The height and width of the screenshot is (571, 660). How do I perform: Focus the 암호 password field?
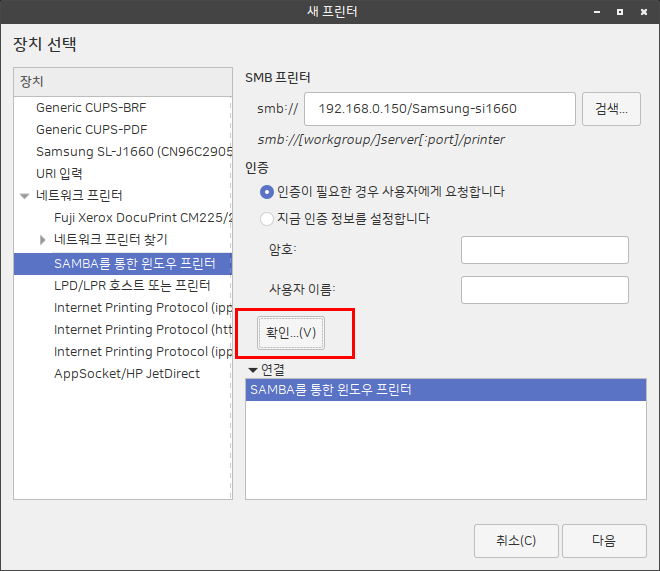[544, 250]
